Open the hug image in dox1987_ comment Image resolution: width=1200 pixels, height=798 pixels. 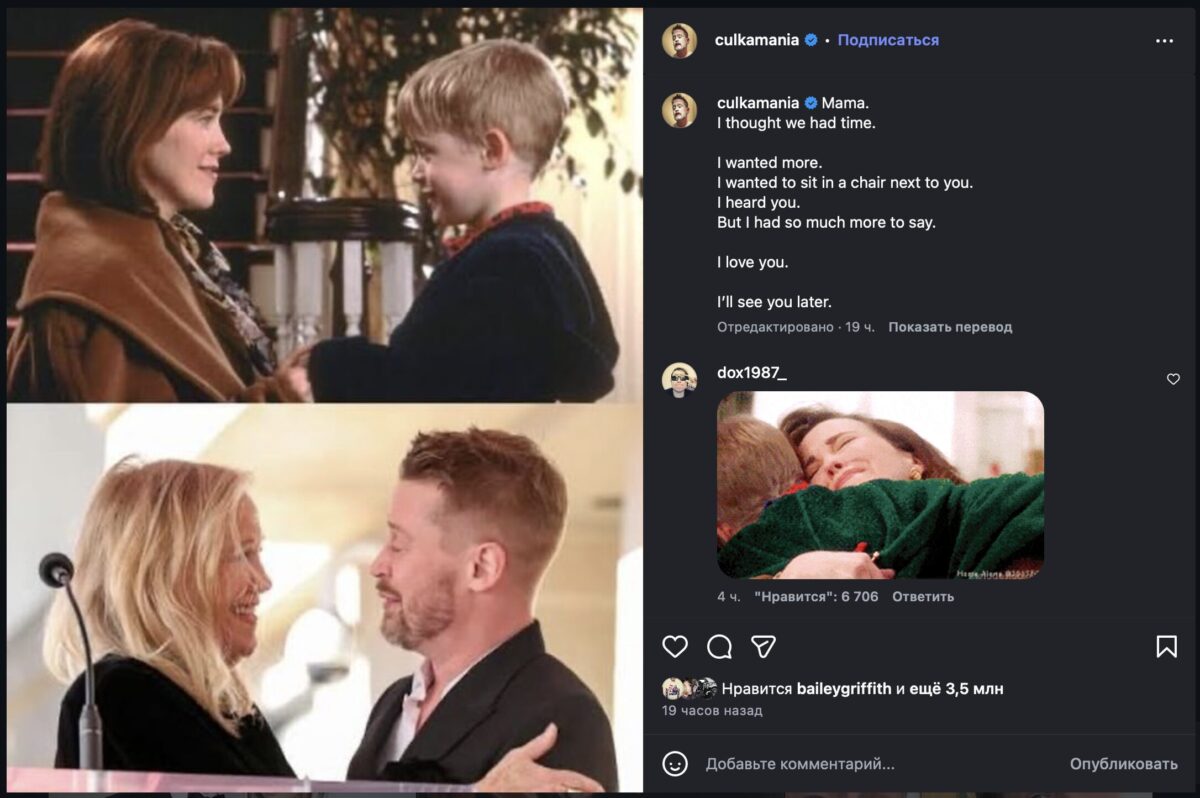[x=880, y=485]
